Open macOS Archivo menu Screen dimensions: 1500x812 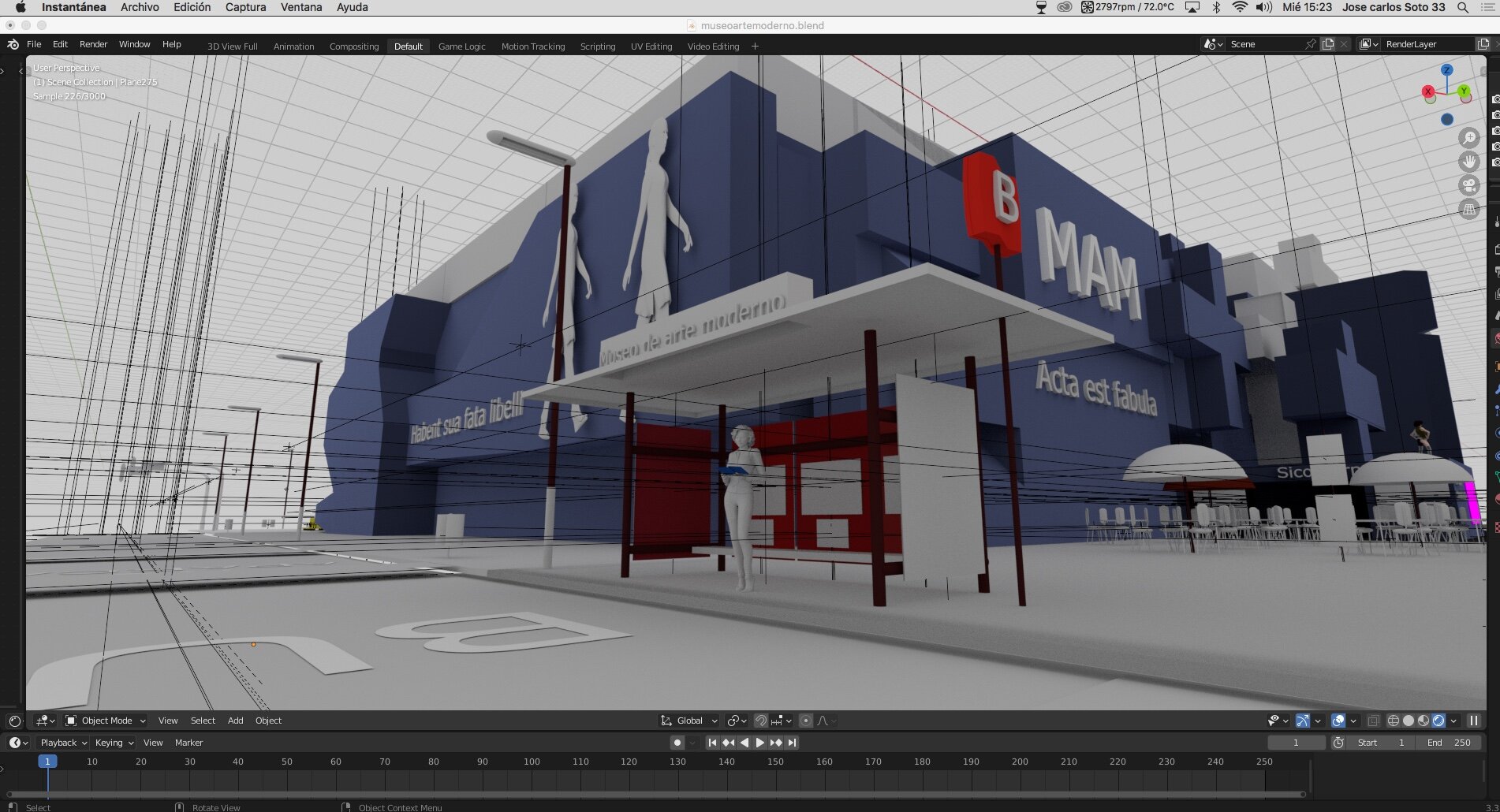pos(140,7)
